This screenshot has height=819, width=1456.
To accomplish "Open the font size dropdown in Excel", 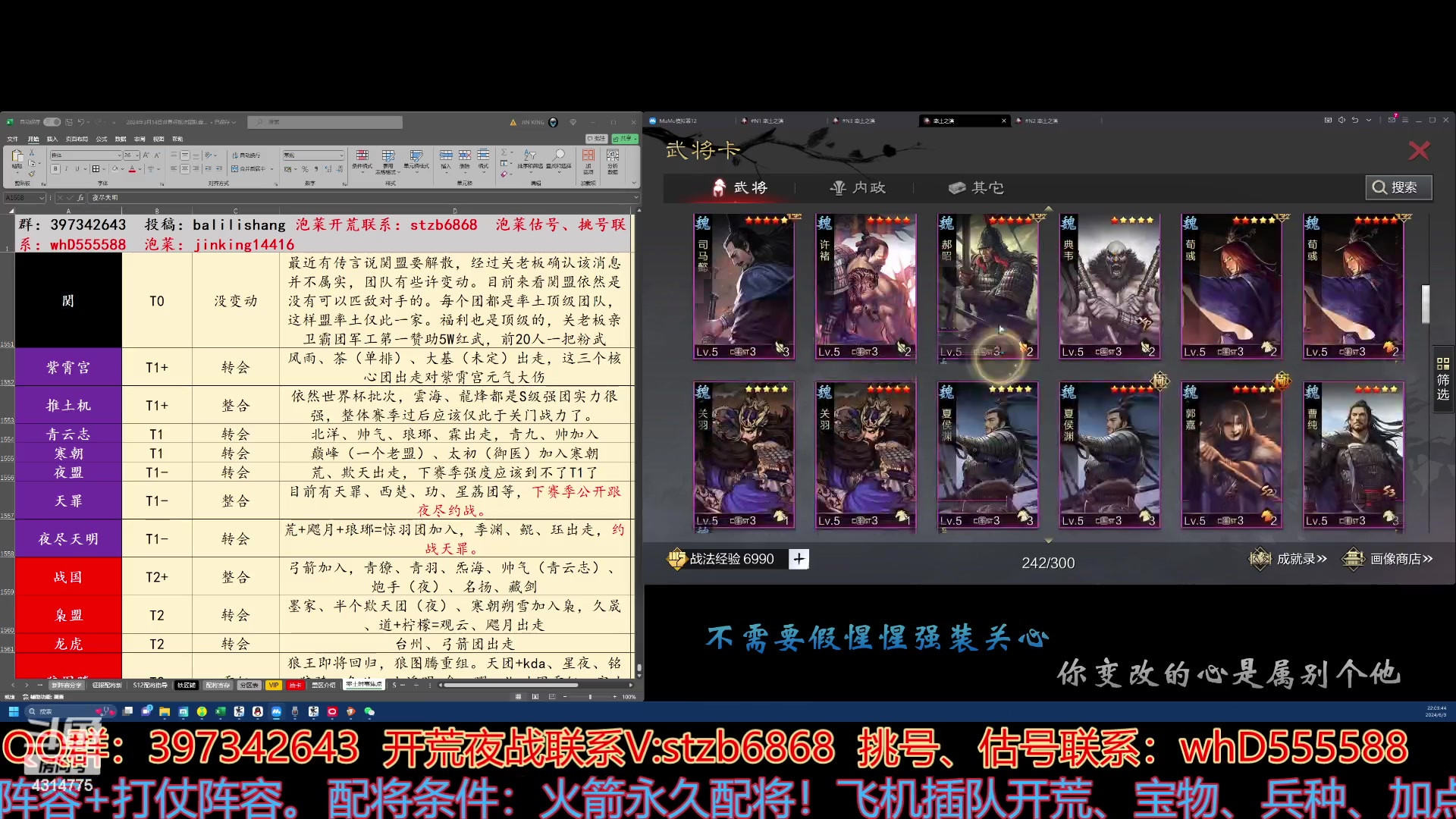I will 137,155.
